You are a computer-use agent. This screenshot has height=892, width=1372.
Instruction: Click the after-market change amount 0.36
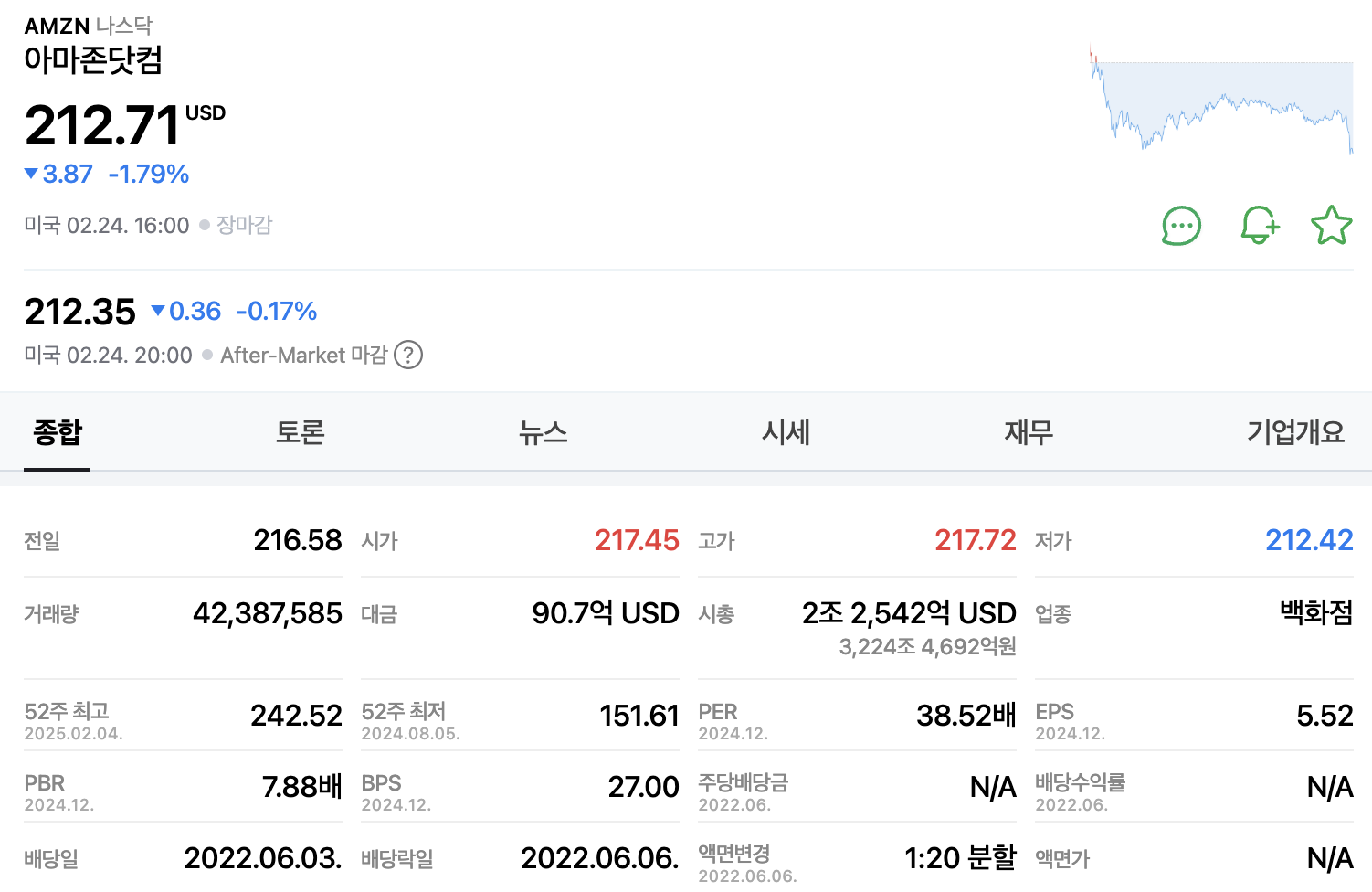(195, 312)
